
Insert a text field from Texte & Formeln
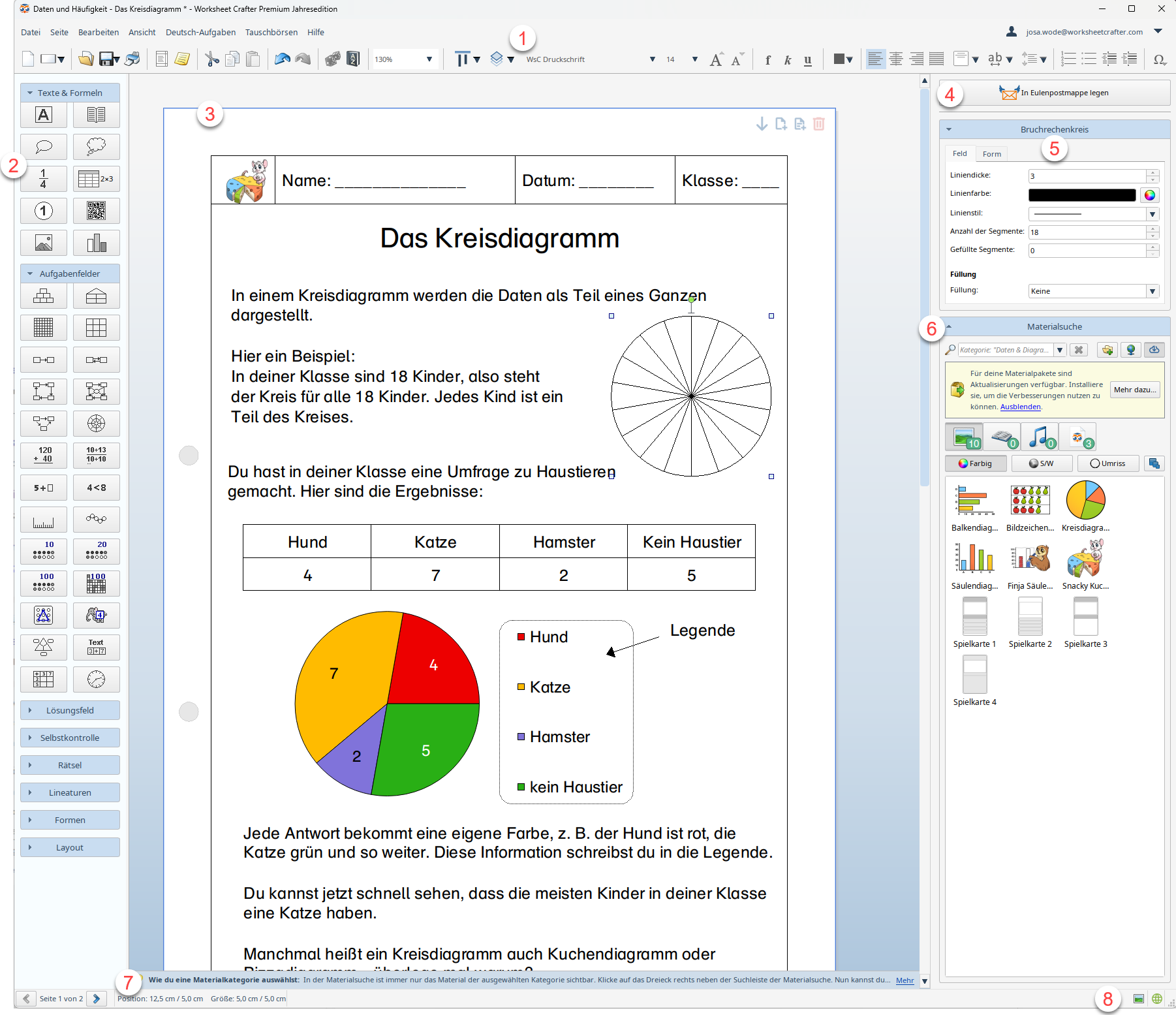pos(43,115)
